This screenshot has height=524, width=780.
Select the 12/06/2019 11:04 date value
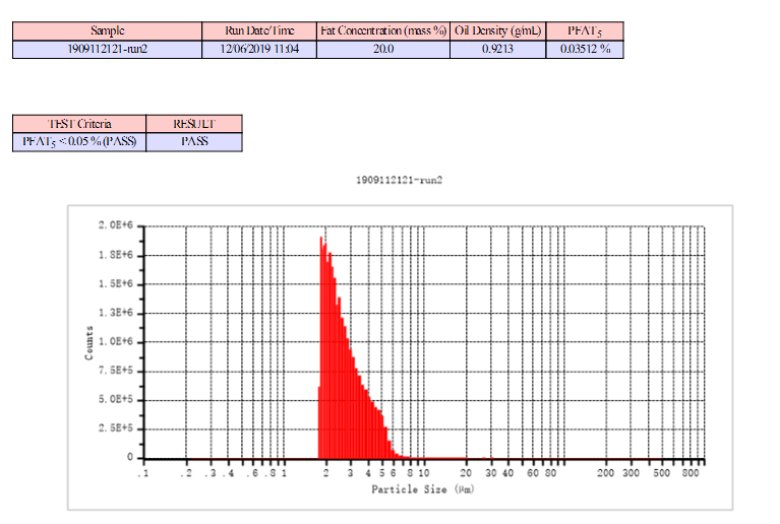(259, 48)
